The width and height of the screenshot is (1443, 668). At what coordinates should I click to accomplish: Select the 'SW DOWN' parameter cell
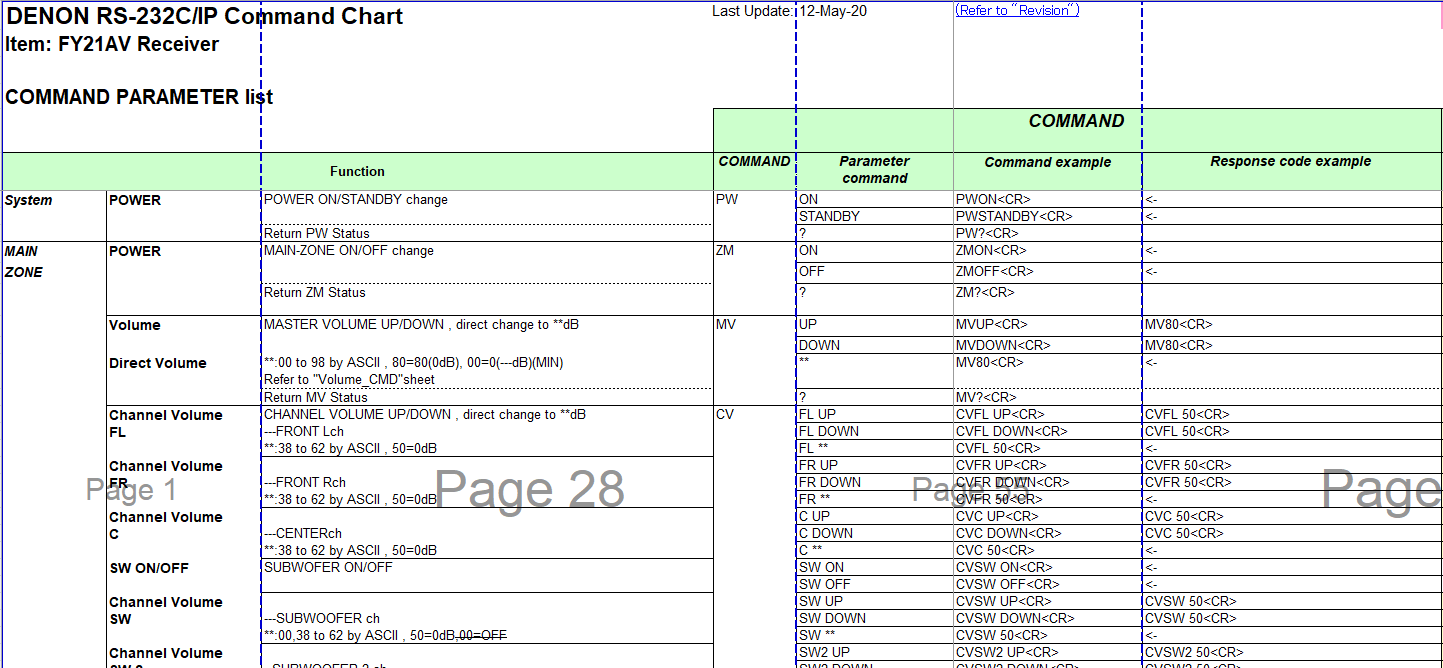tap(874, 618)
